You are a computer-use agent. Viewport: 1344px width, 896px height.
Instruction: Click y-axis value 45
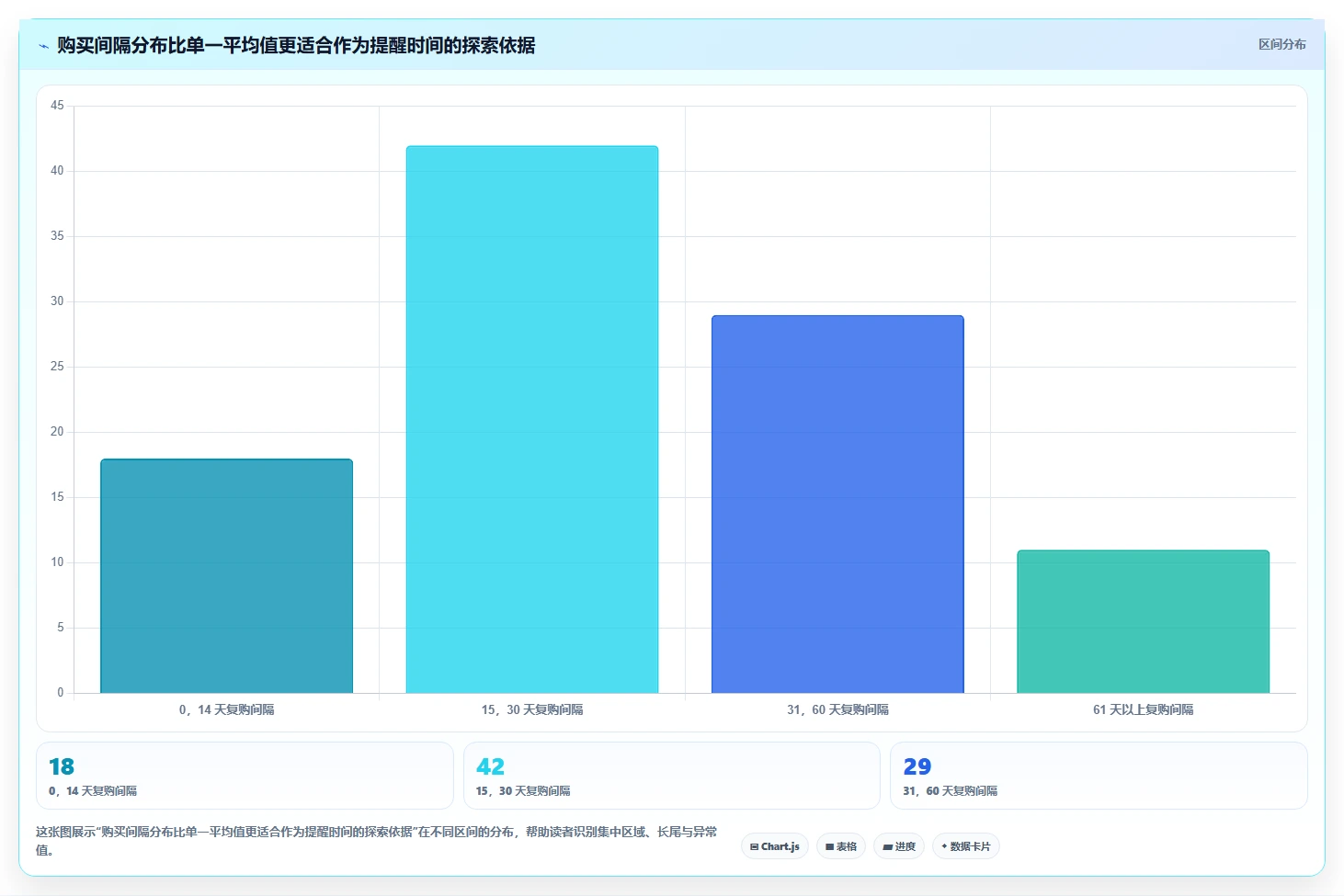coord(57,106)
